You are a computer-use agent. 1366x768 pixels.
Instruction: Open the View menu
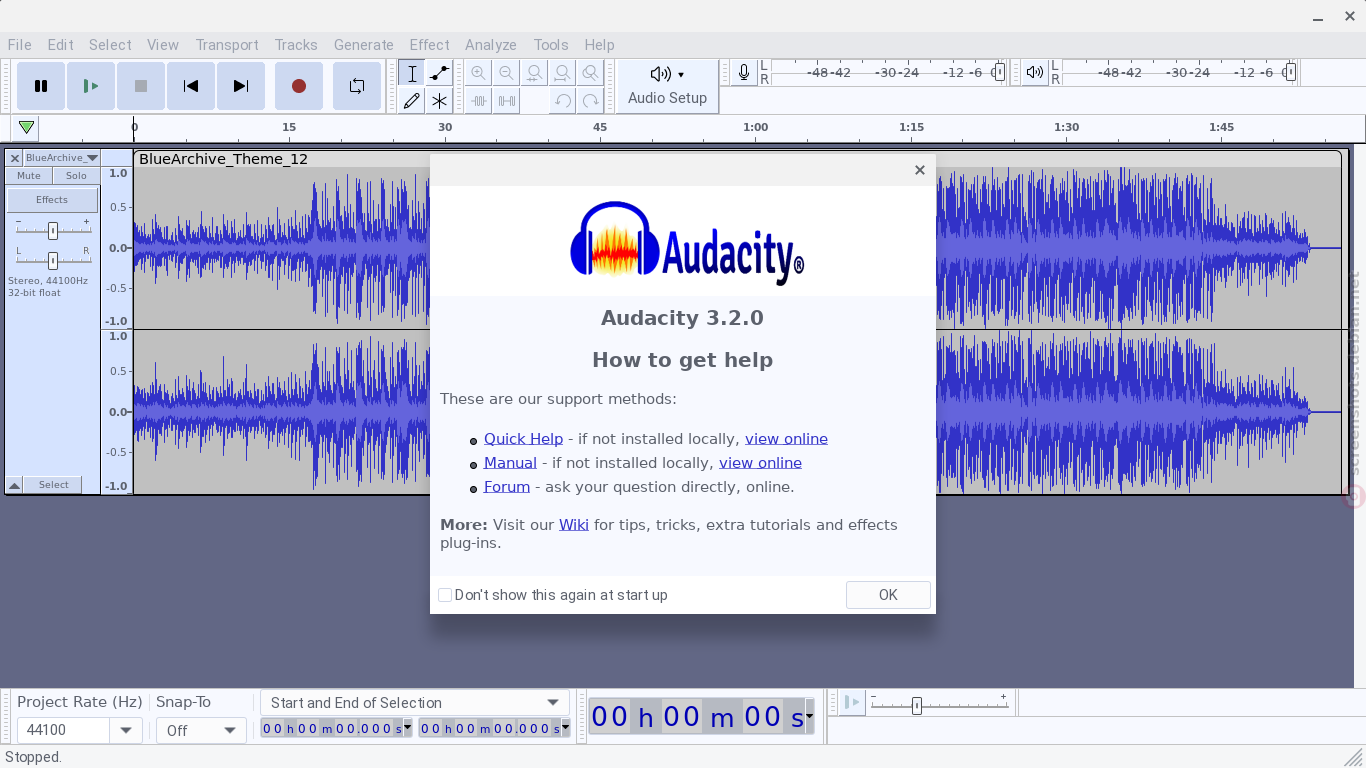163,45
